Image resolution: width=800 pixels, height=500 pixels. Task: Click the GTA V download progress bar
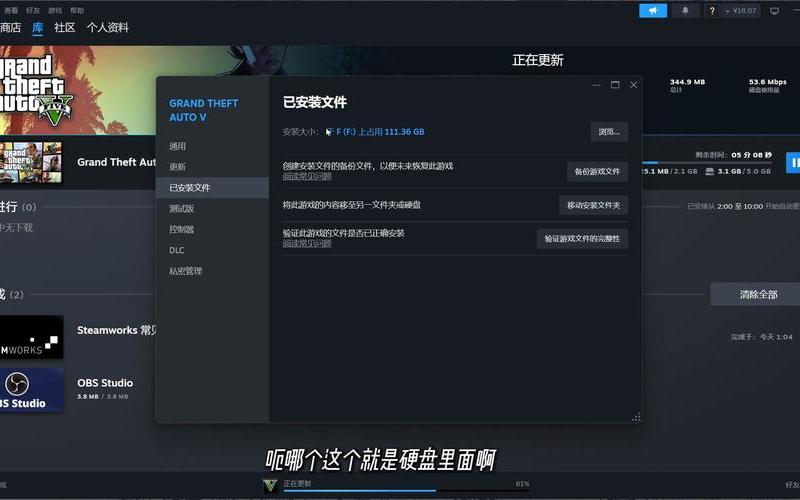pos(707,163)
